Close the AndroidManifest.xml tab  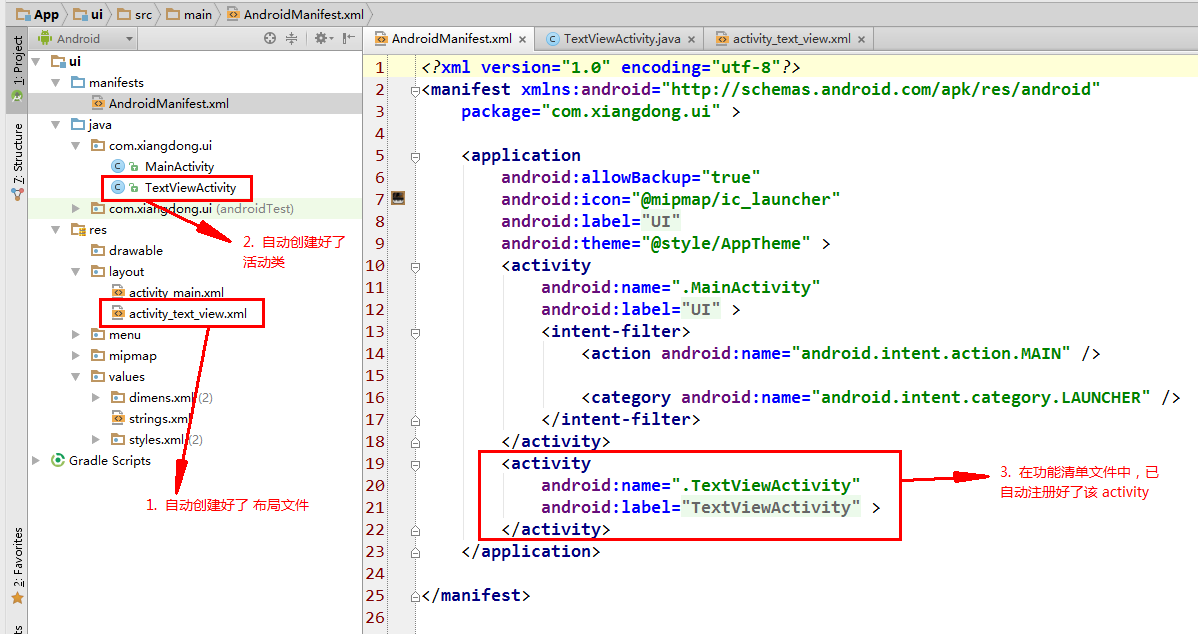[x=523, y=39]
